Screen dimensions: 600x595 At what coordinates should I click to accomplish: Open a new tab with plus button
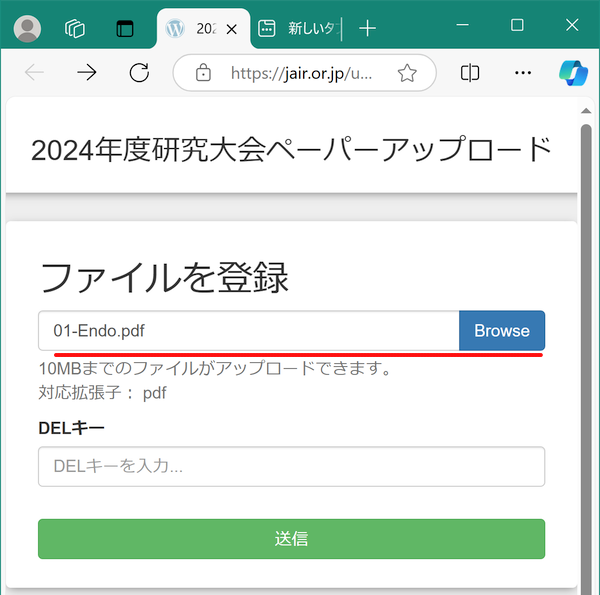(x=367, y=29)
